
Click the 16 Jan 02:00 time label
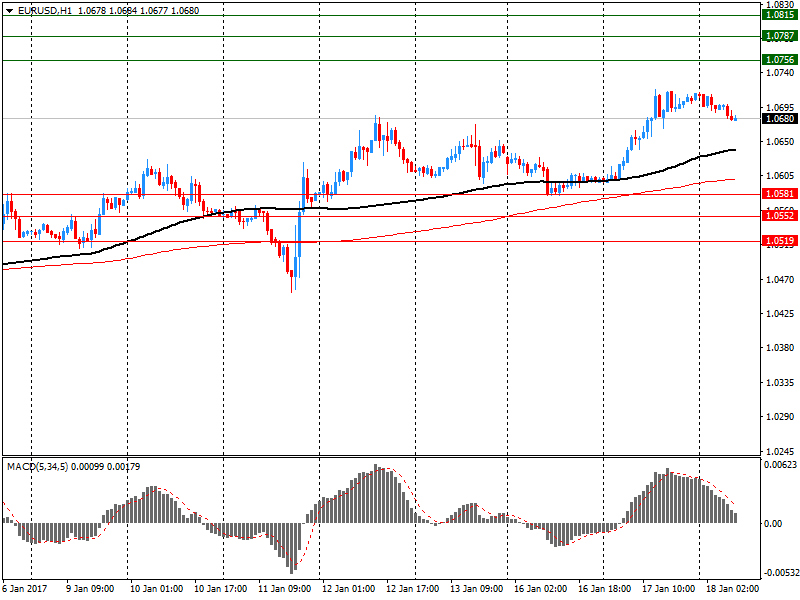[541, 589]
